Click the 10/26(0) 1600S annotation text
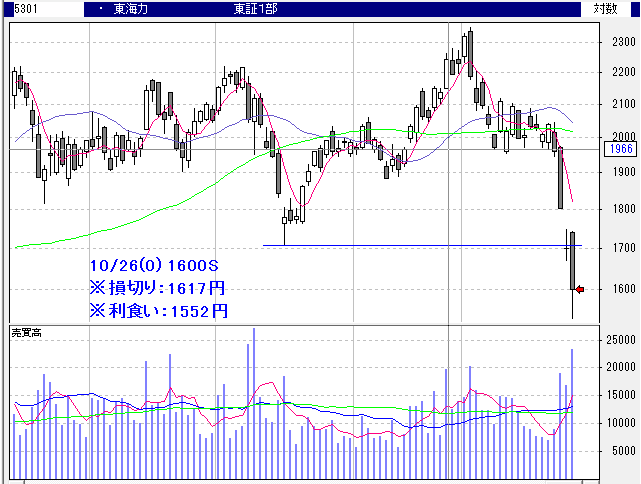641x484 pixels. click(x=153, y=267)
